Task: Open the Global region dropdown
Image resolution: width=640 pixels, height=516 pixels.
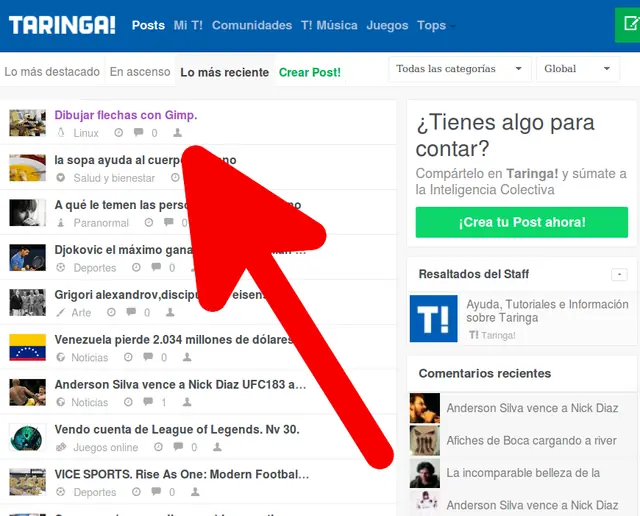Action: (x=578, y=69)
